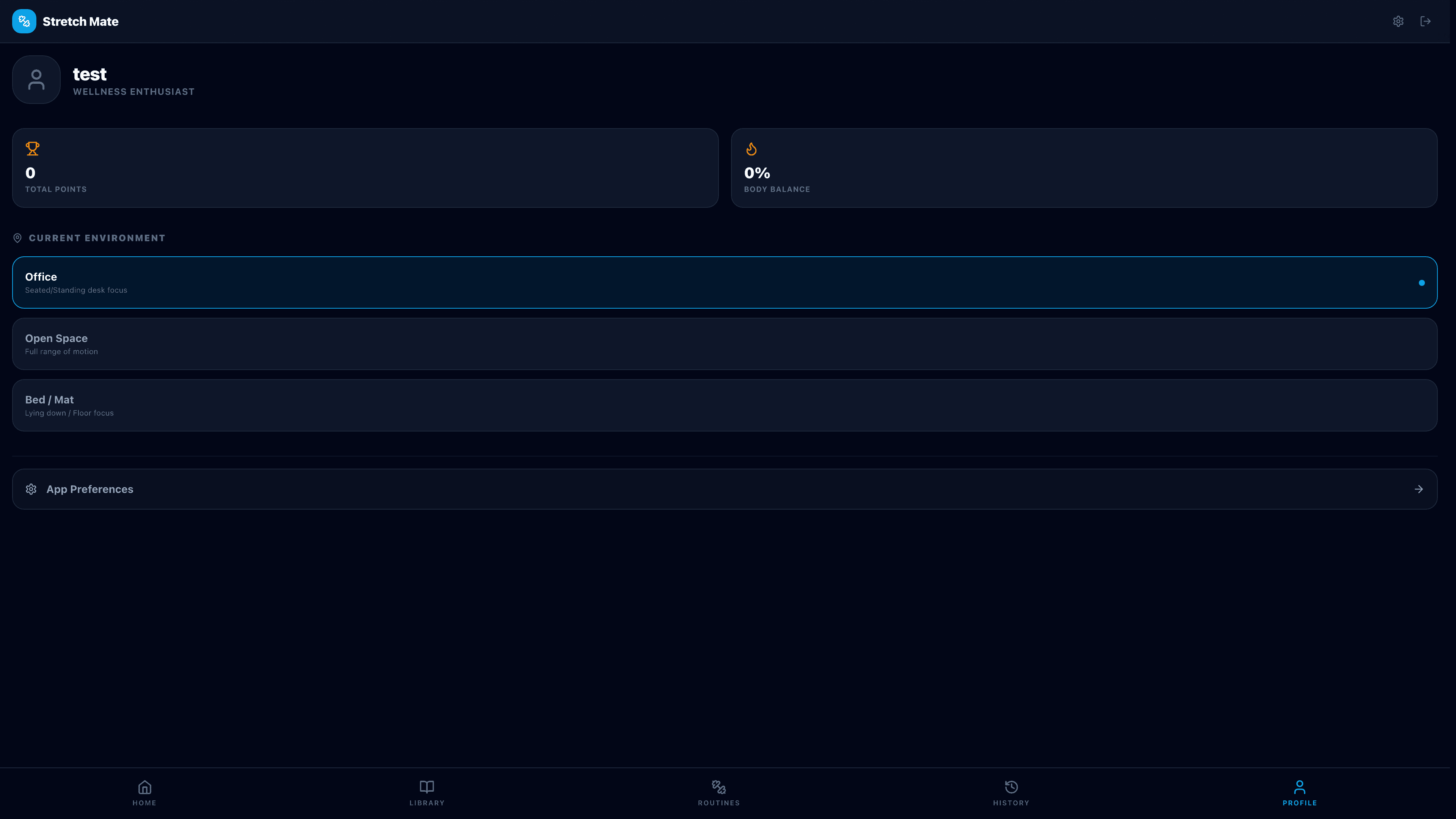Click the 'TOTAL POINTS' label
This screenshot has width=1456, height=819.
(56, 189)
